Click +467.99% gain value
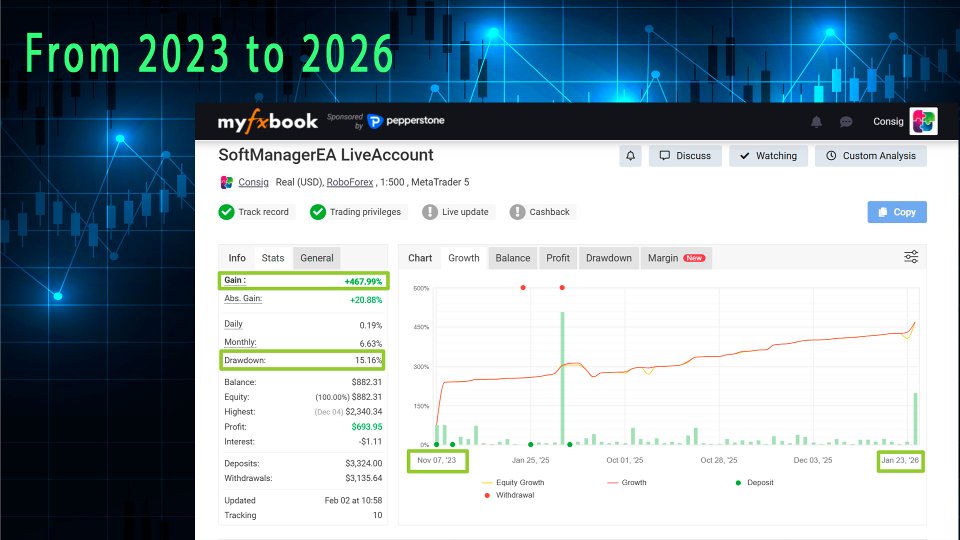Viewport: 960px width, 540px height. [363, 282]
